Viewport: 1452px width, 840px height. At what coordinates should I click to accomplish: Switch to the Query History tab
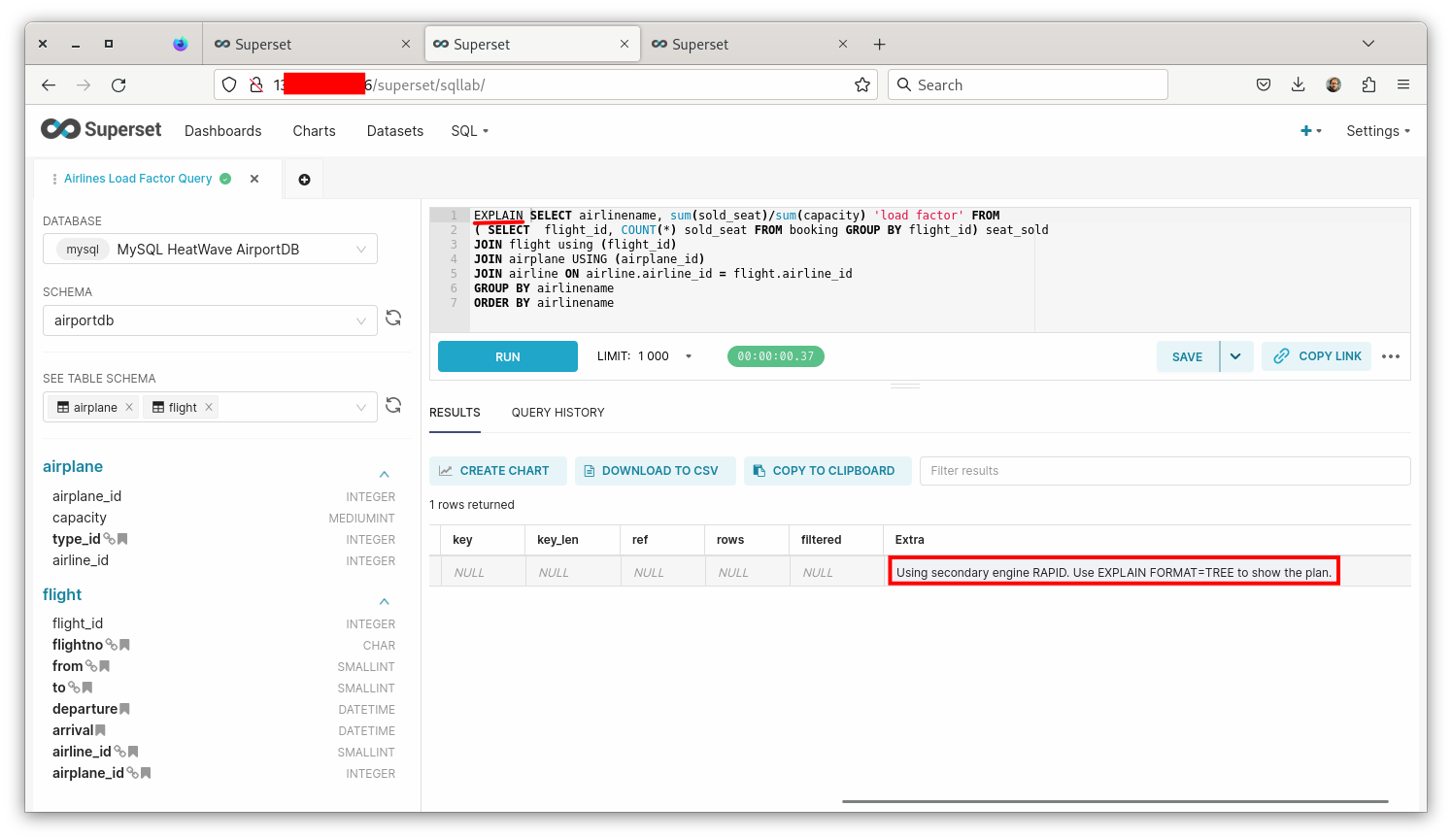pos(558,413)
